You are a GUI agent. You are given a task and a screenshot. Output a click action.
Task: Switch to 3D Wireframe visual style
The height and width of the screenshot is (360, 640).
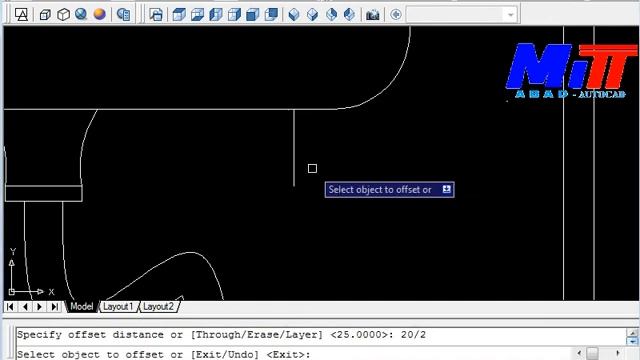[45, 15]
